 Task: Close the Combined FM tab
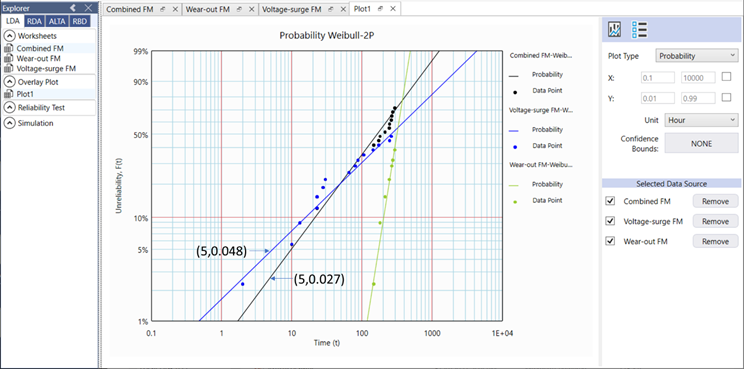tap(175, 9)
